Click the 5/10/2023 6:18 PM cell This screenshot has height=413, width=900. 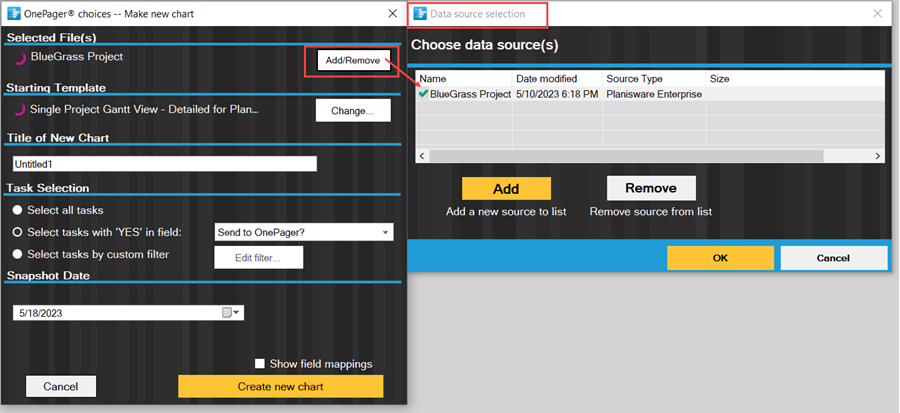click(x=556, y=94)
